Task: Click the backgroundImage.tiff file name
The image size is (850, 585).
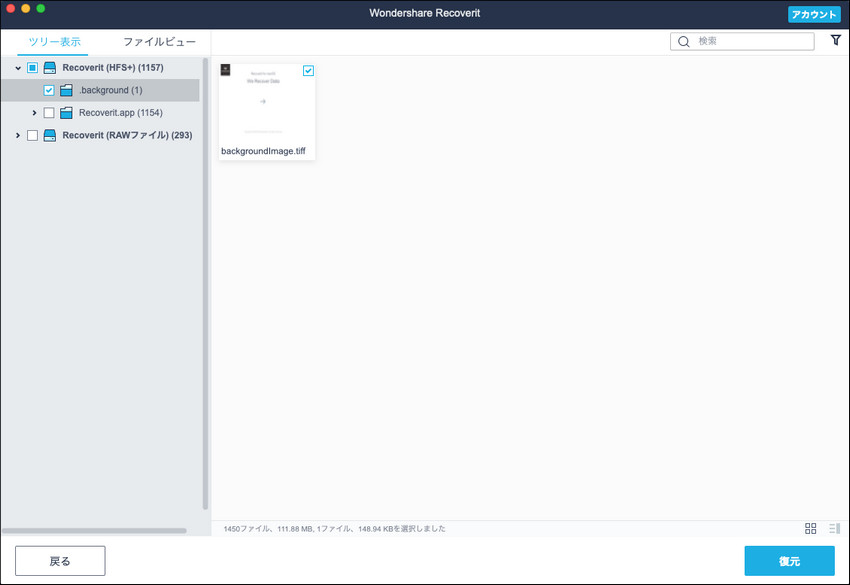Action: click(x=263, y=151)
